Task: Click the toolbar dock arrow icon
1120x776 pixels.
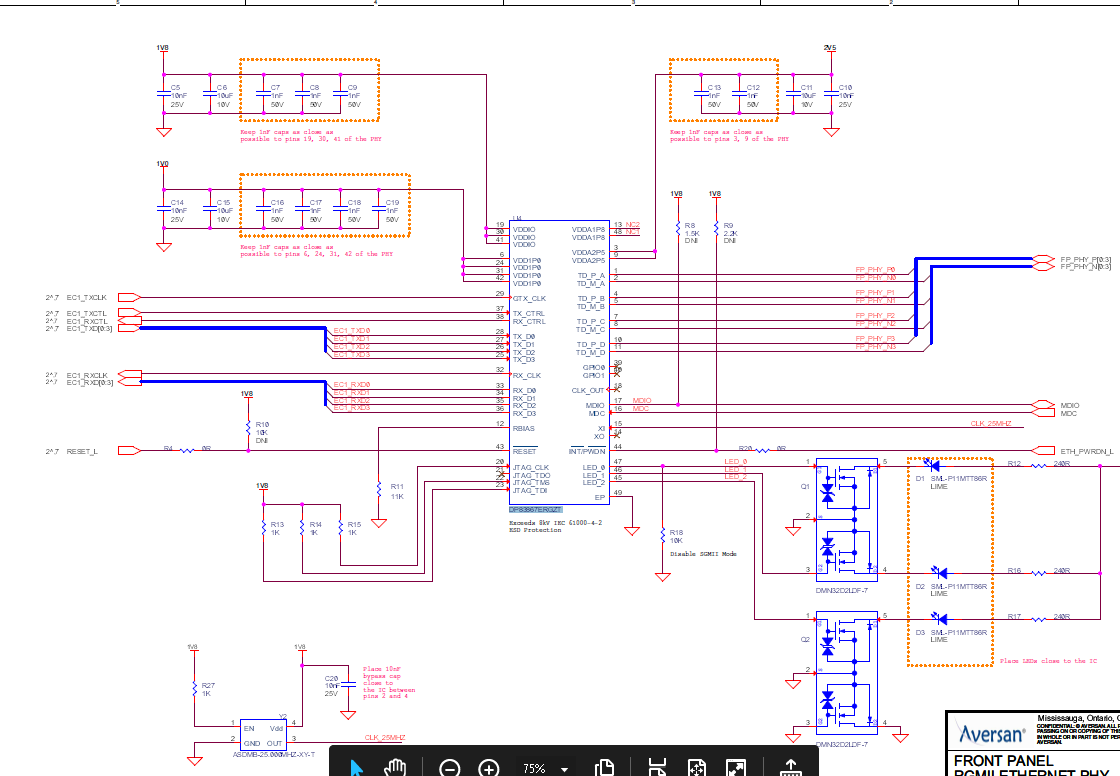Action: click(x=791, y=768)
